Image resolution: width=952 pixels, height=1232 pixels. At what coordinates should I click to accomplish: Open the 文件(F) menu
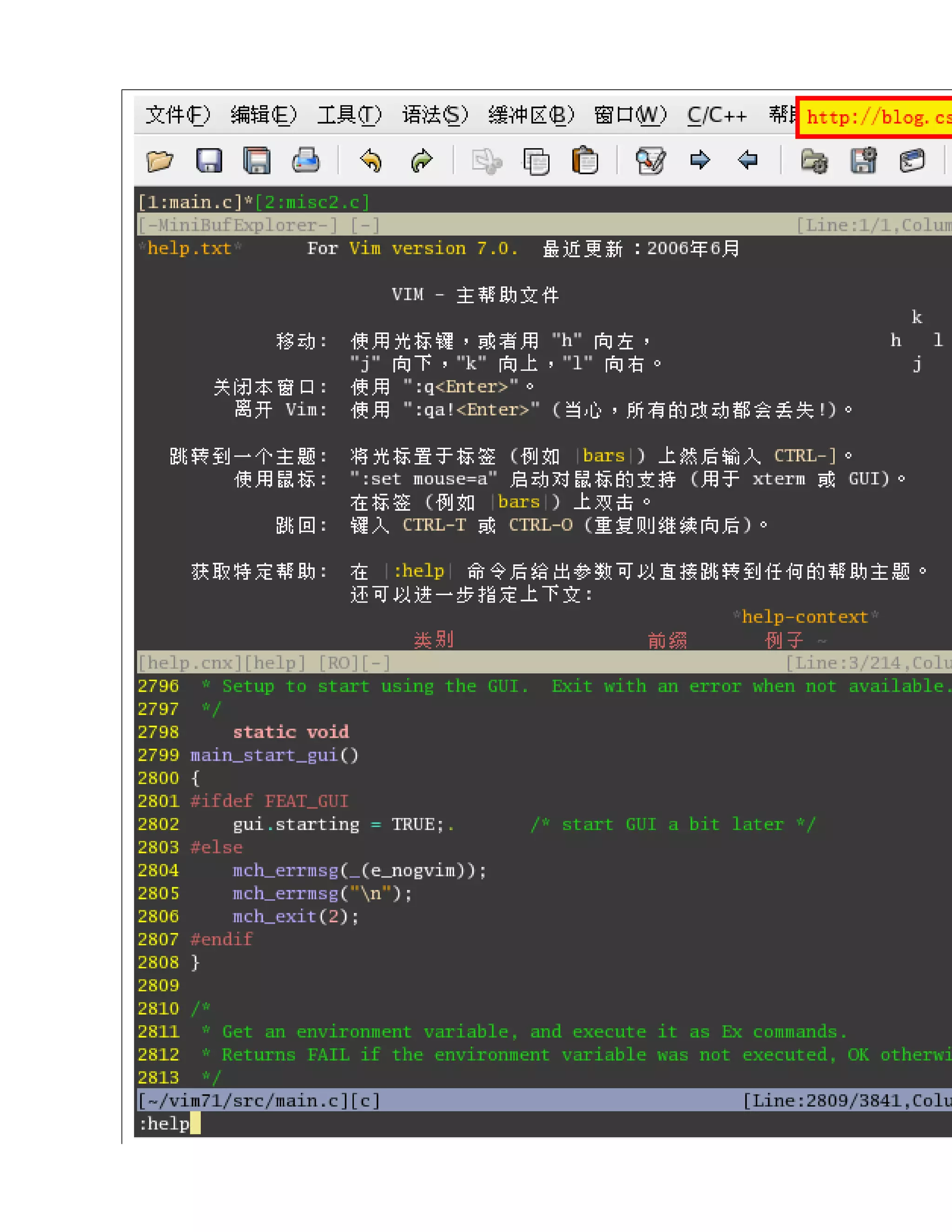pos(178,115)
